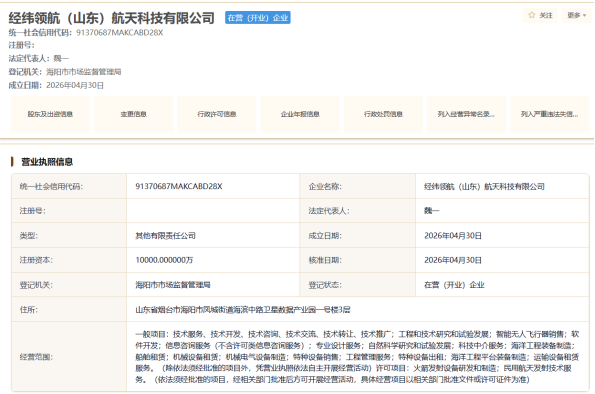595x394 pixels.
Task: Click header 登记机关 海阳市市场监督管理局
Action: coord(83,72)
